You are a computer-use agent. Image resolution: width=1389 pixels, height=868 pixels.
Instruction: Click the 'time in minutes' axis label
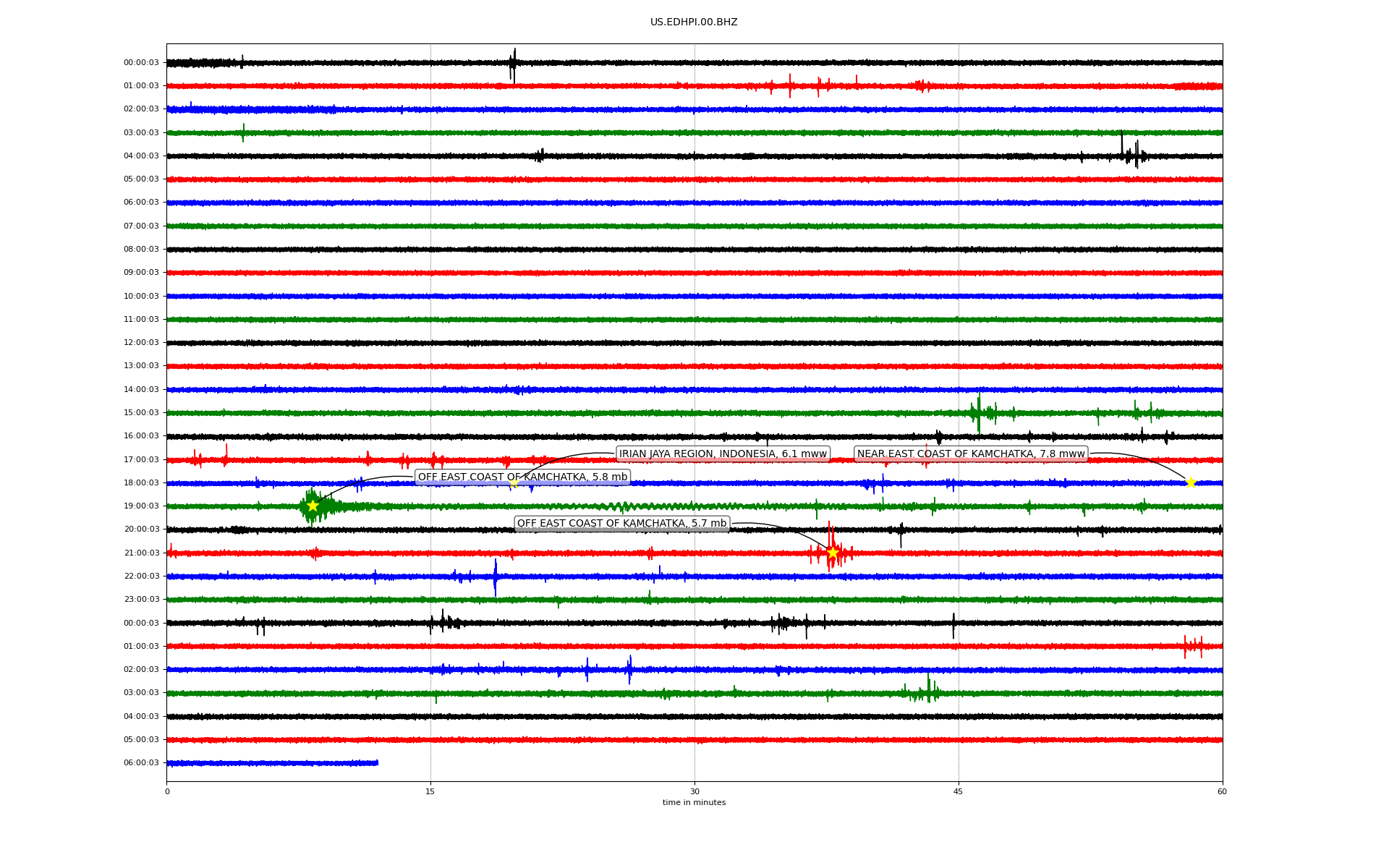pyautogui.click(x=694, y=803)
